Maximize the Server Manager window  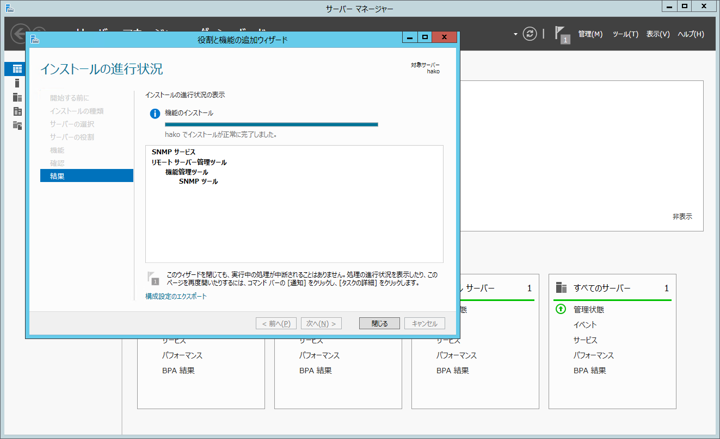tap(685, 6)
